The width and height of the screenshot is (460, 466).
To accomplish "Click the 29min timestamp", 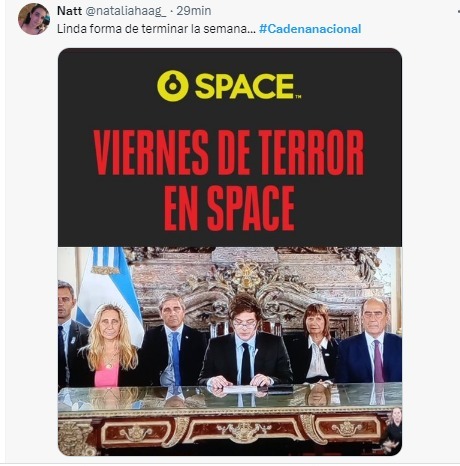I will pos(194,11).
